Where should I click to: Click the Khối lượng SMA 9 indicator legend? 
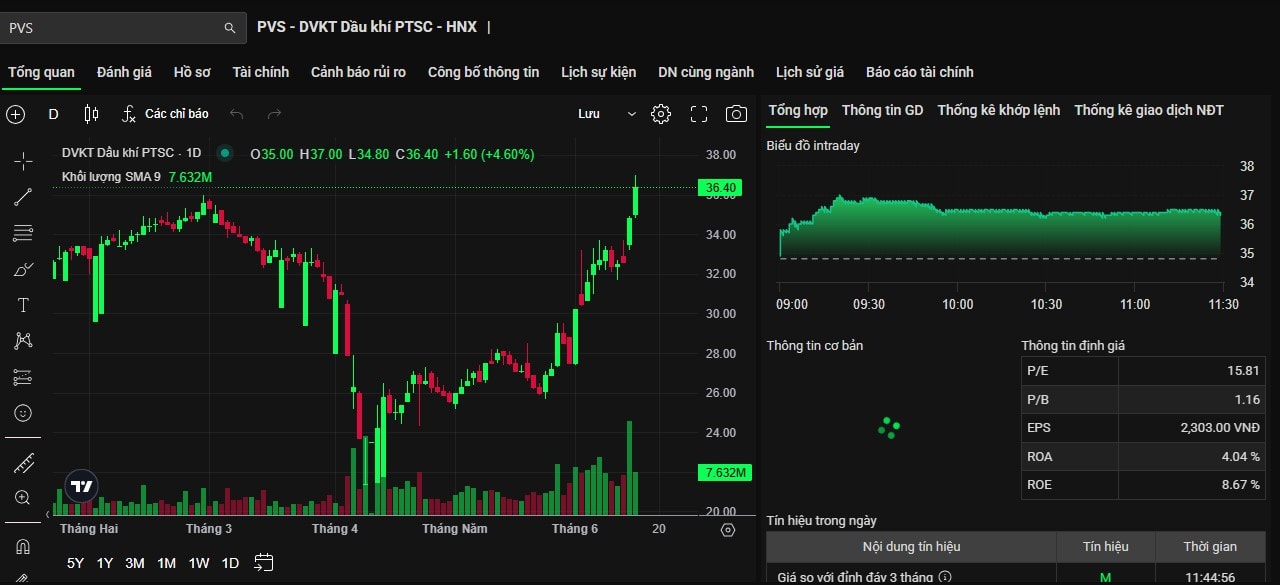click(111, 177)
